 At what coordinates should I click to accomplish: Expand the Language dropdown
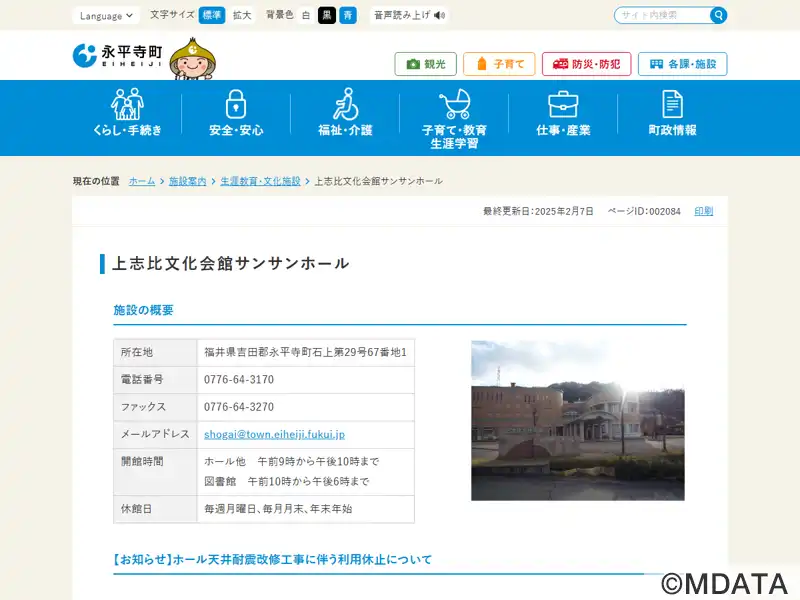[x=107, y=15]
